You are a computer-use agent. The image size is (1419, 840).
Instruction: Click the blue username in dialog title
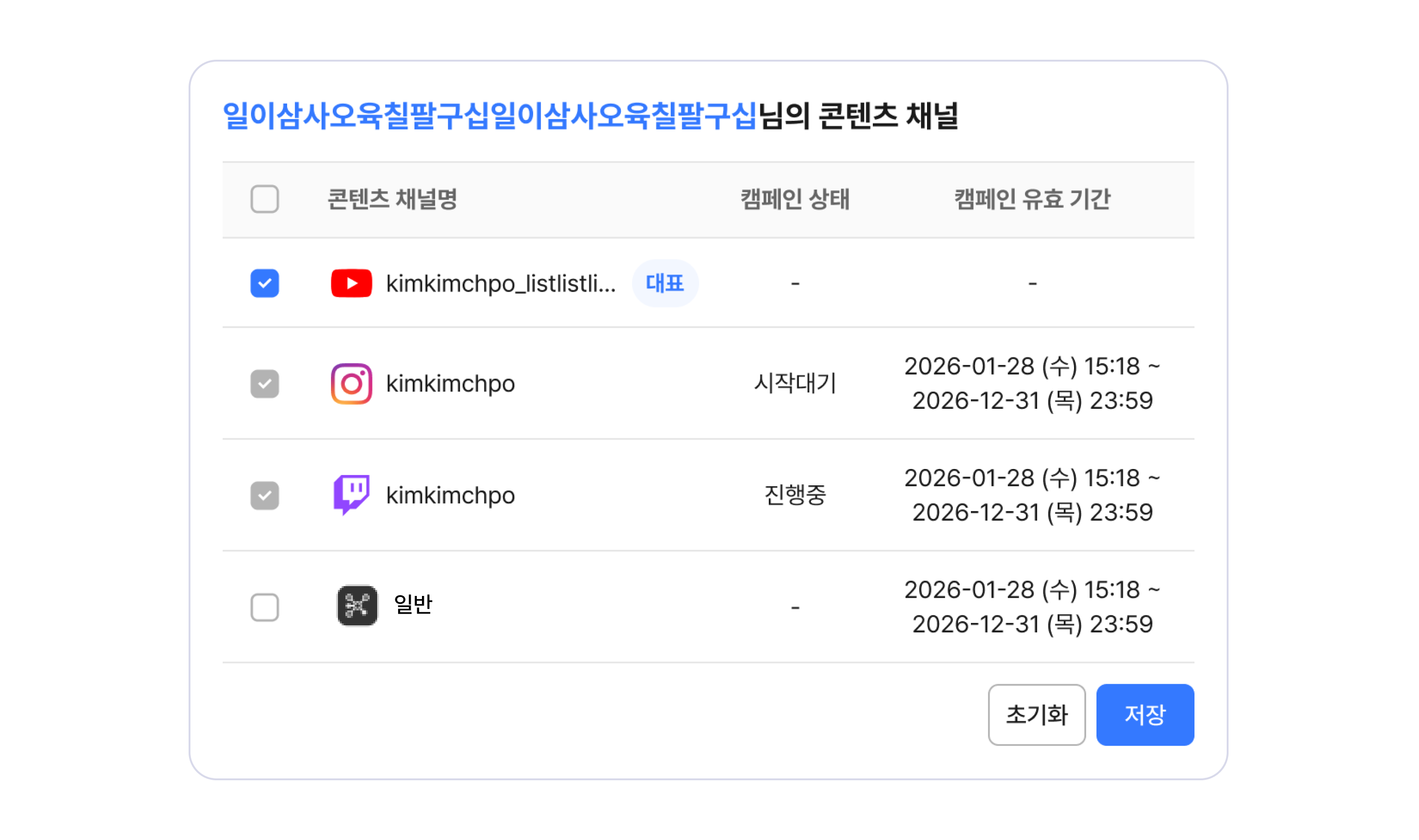point(489,116)
